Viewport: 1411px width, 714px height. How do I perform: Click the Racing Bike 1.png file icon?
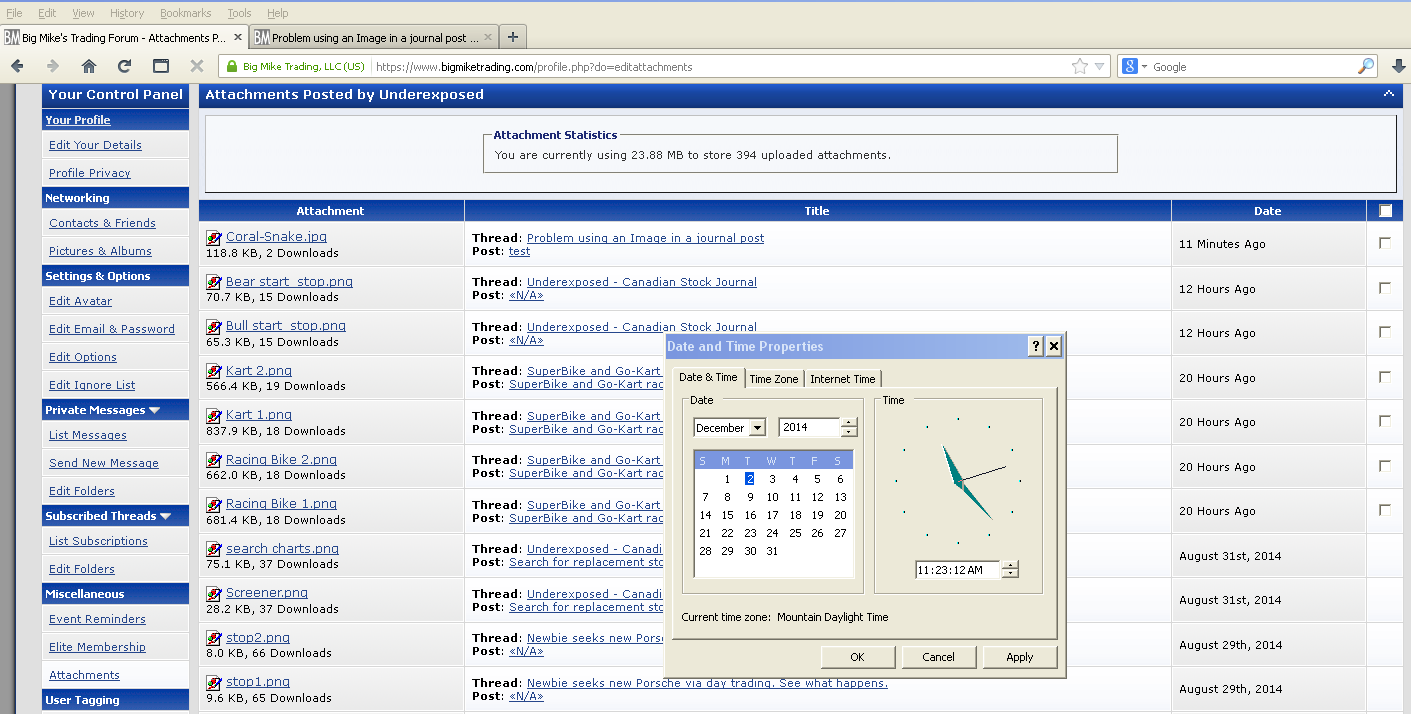[213, 505]
